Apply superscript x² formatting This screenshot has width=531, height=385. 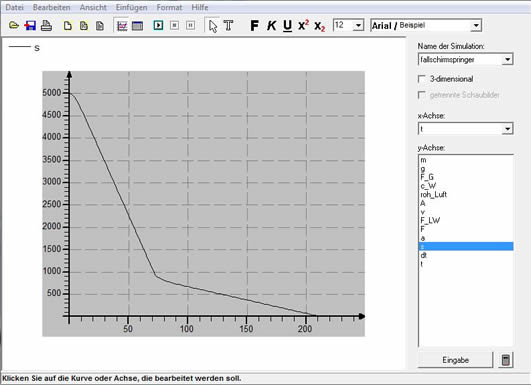pyautogui.click(x=303, y=25)
